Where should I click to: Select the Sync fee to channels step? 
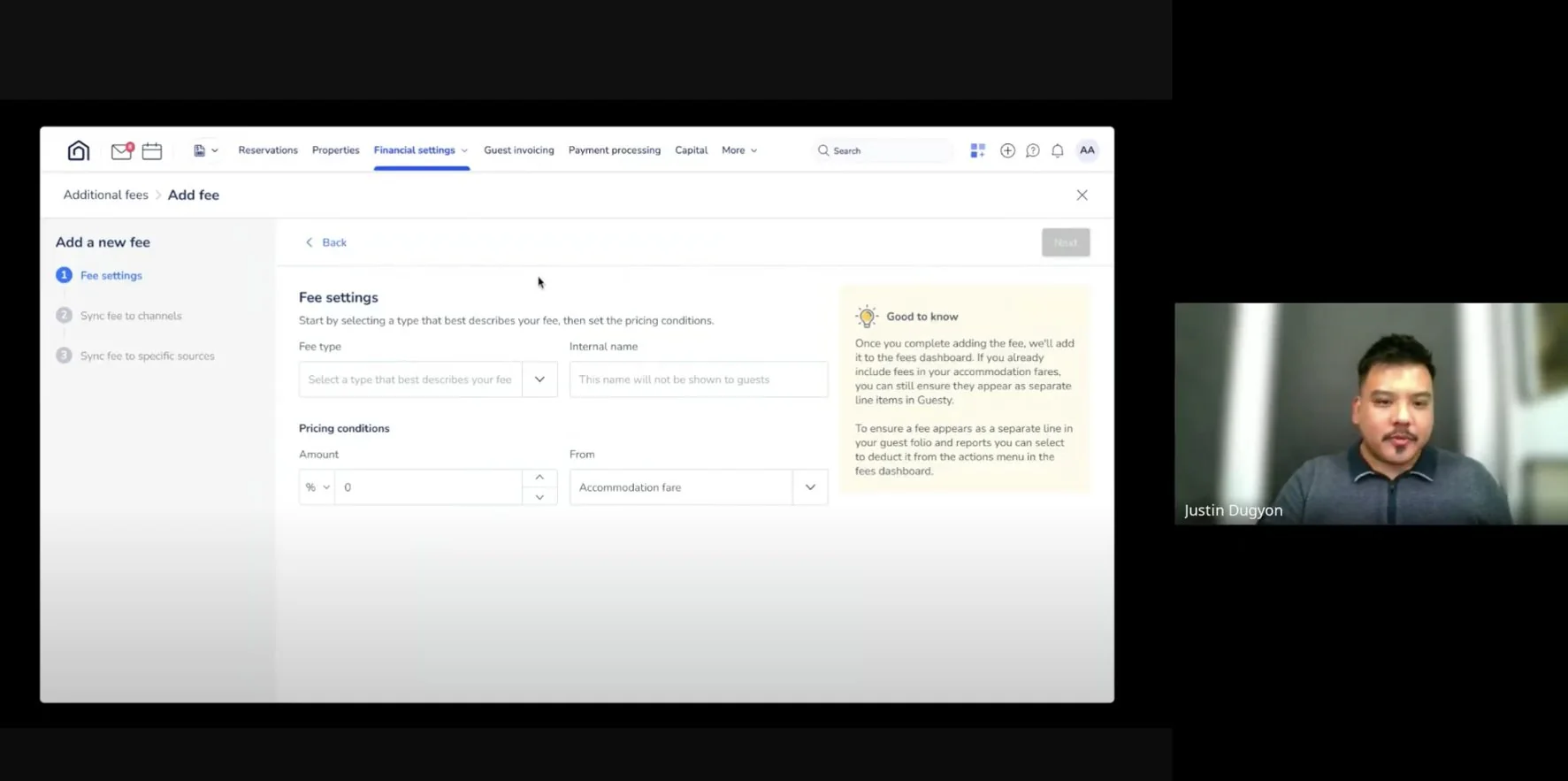tap(119, 316)
